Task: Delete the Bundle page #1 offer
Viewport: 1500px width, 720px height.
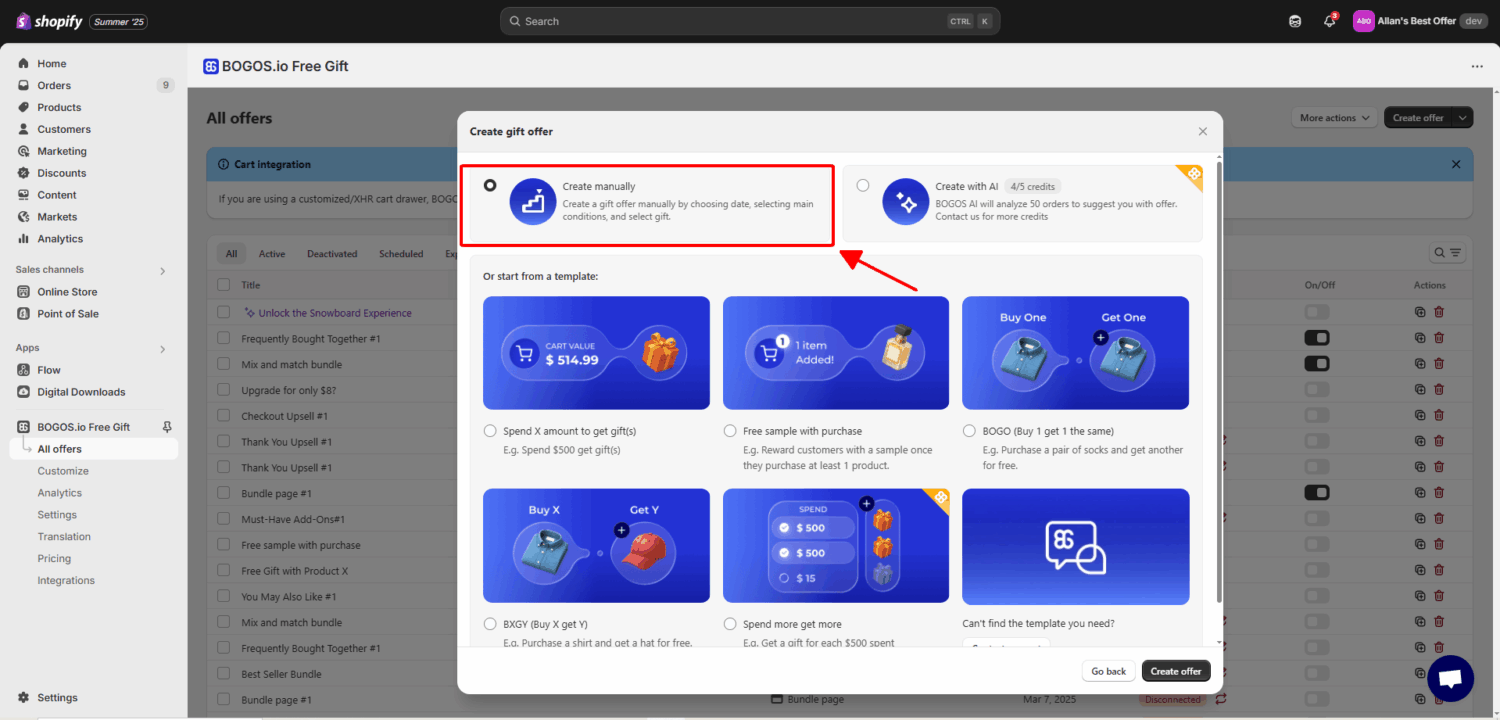Action: pyautogui.click(x=1439, y=493)
